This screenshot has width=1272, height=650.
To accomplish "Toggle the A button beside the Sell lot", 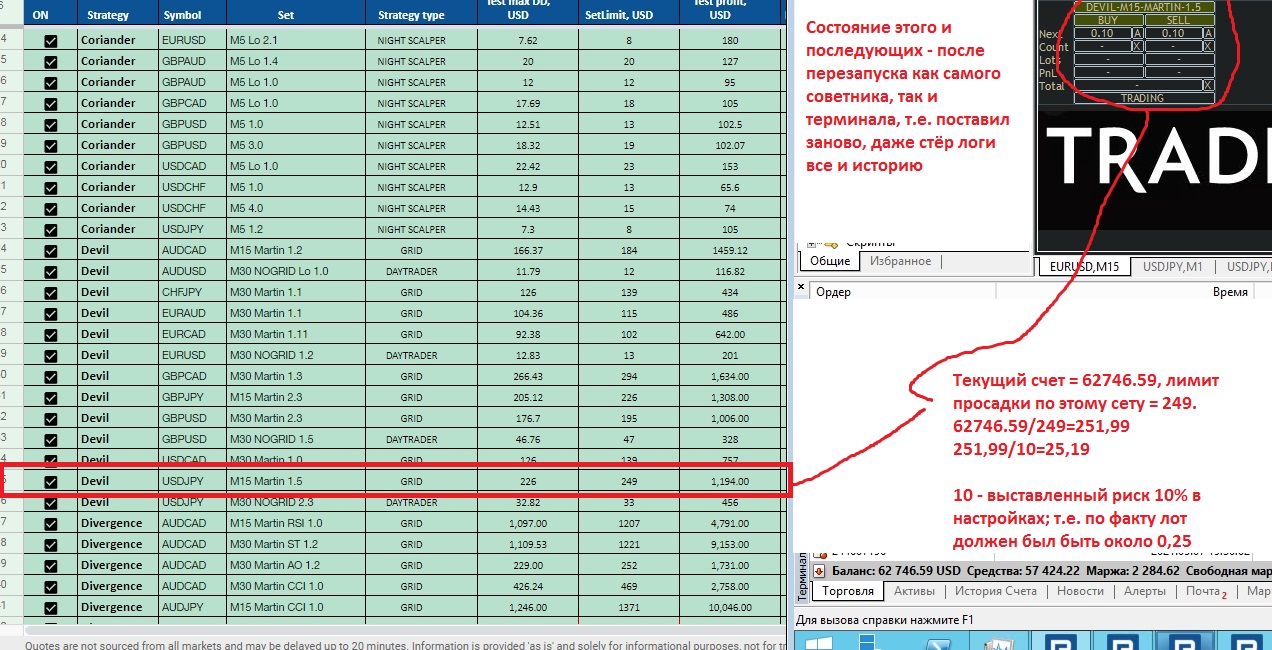I will tap(1208, 33).
